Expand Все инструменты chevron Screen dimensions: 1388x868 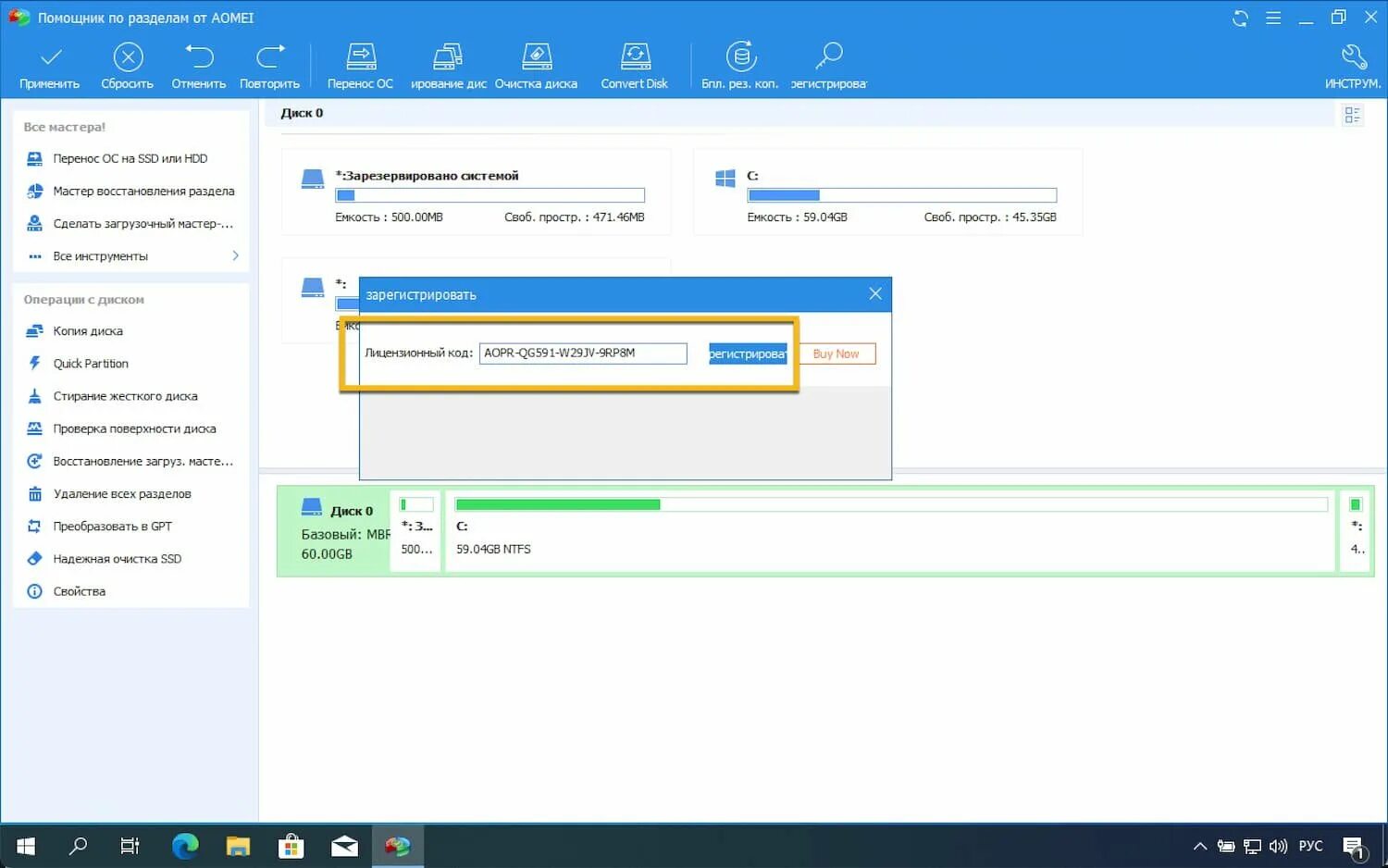(235, 255)
